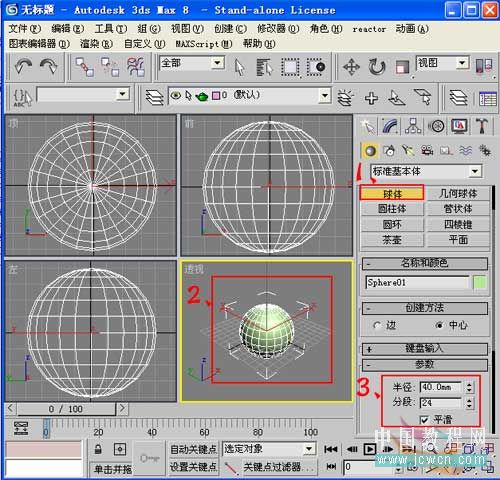The width and height of the screenshot is (500, 480).
Task: Toggle the 平滑 smooth checkbox
Action: coord(424,420)
